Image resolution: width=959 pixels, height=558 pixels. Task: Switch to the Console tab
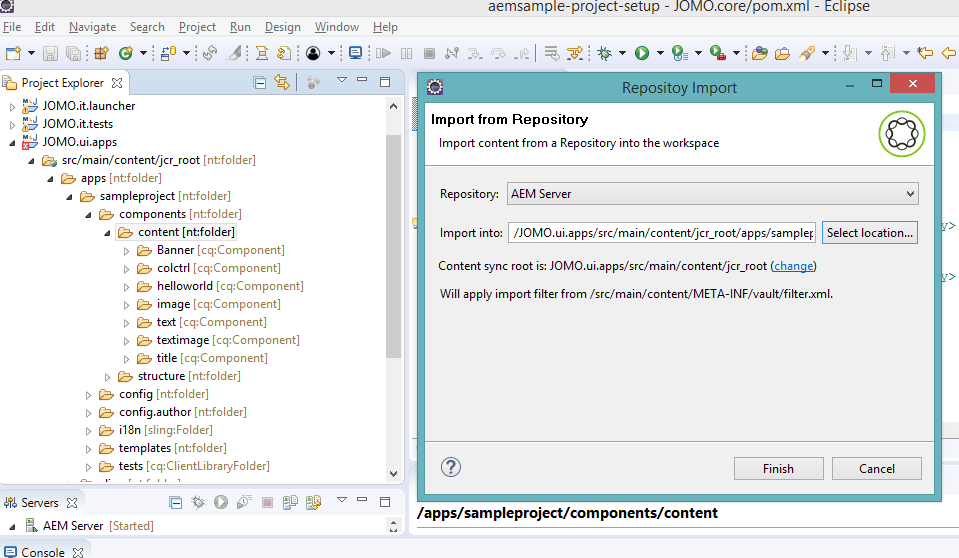pyautogui.click(x=43, y=552)
